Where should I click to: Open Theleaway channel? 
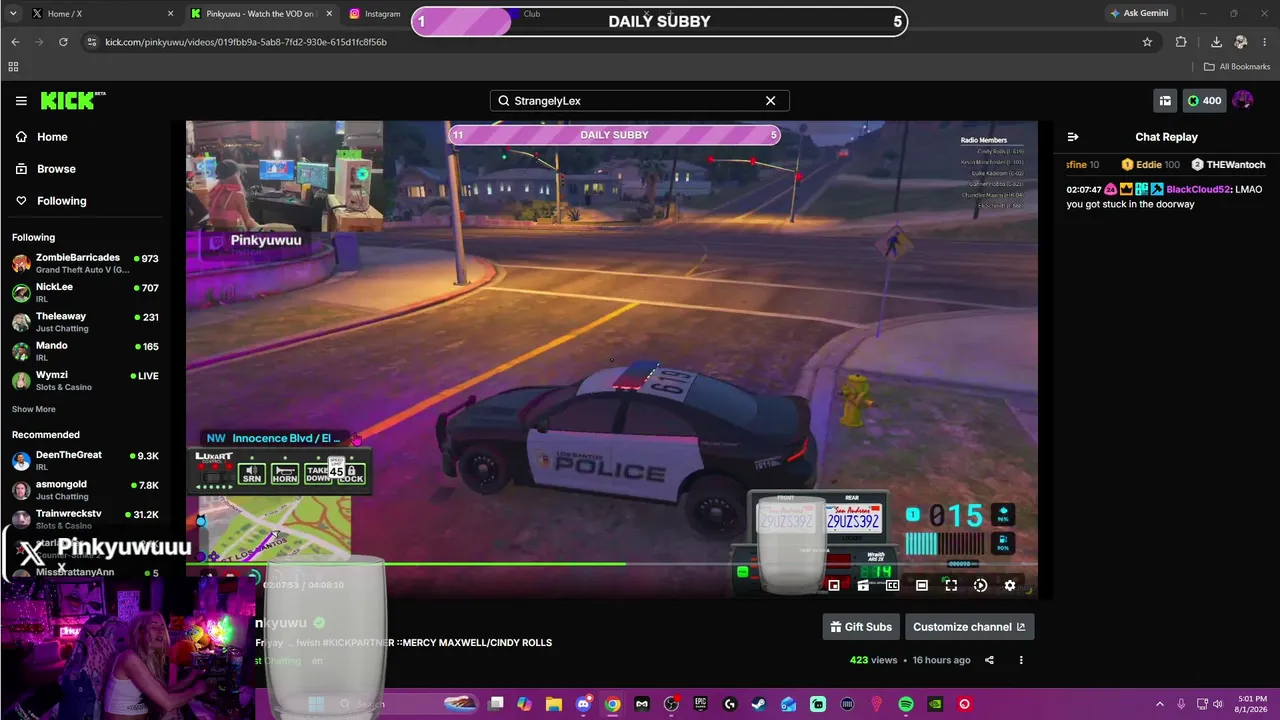(86, 322)
